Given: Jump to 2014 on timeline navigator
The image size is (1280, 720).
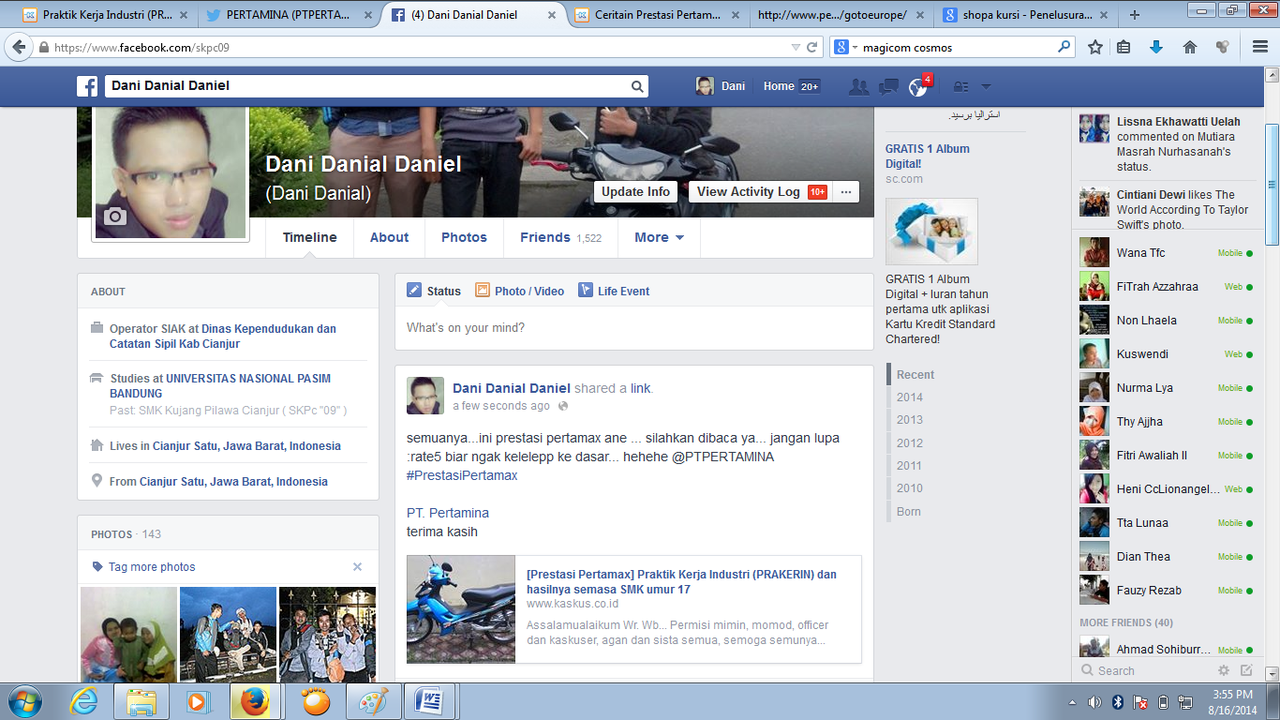Looking at the screenshot, I should click(x=910, y=397).
